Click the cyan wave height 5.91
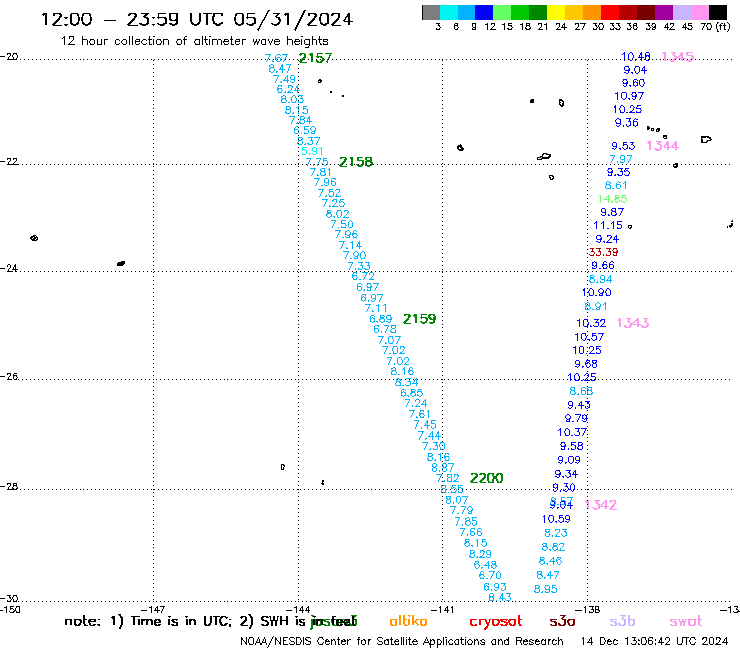740x650 pixels. point(312,151)
